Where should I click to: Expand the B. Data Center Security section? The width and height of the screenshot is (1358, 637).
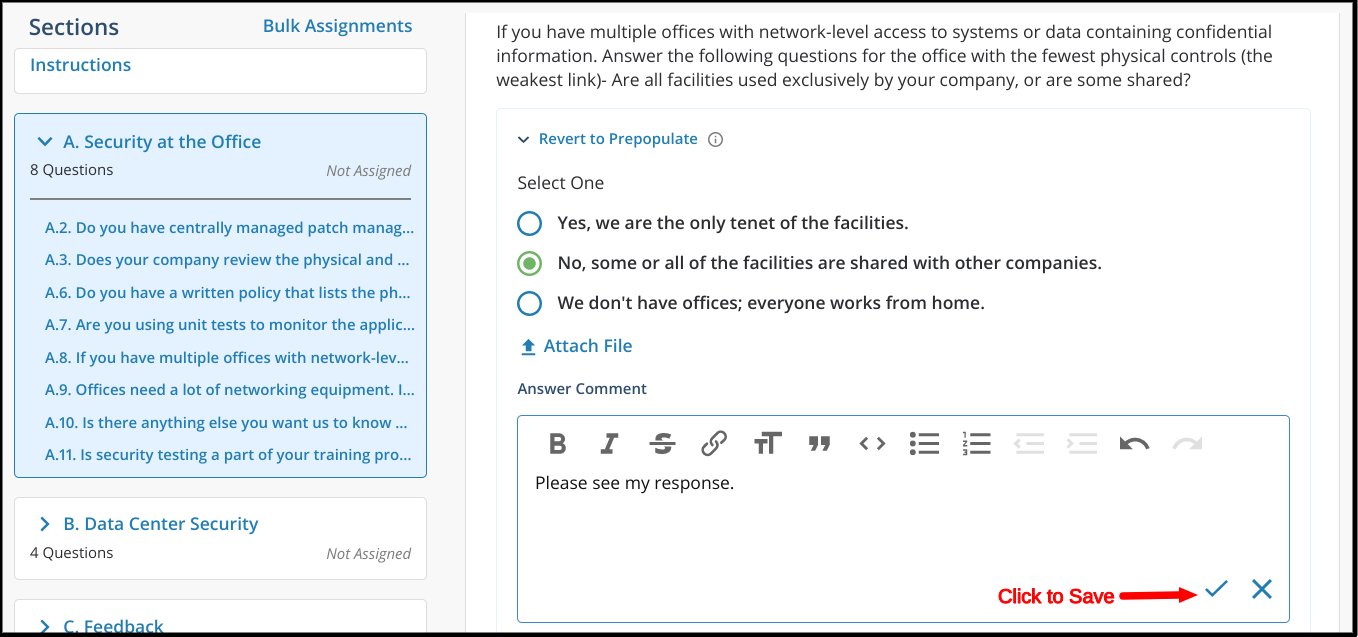[x=44, y=524]
